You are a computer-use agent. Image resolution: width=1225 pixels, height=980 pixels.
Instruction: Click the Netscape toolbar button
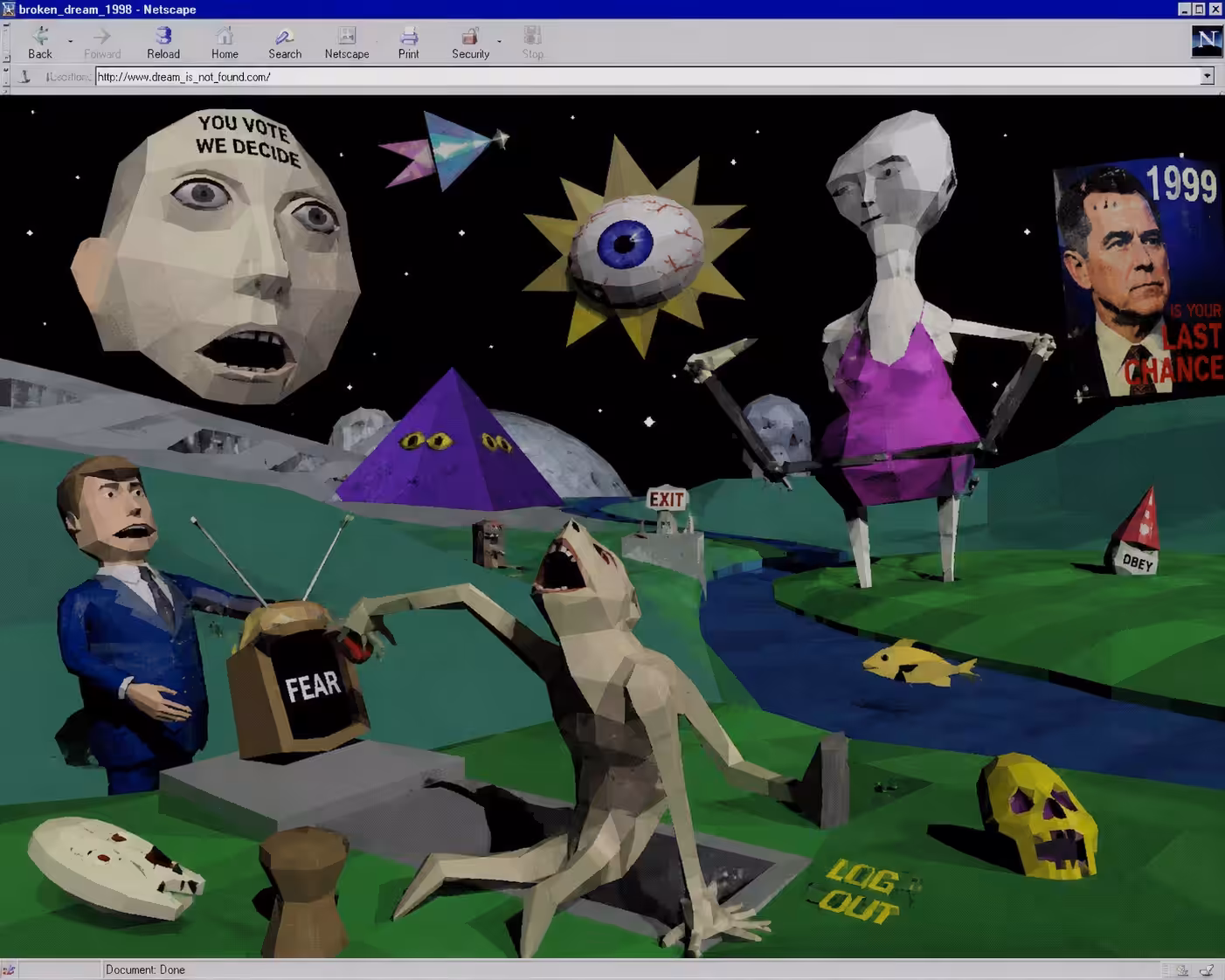point(347,42)
